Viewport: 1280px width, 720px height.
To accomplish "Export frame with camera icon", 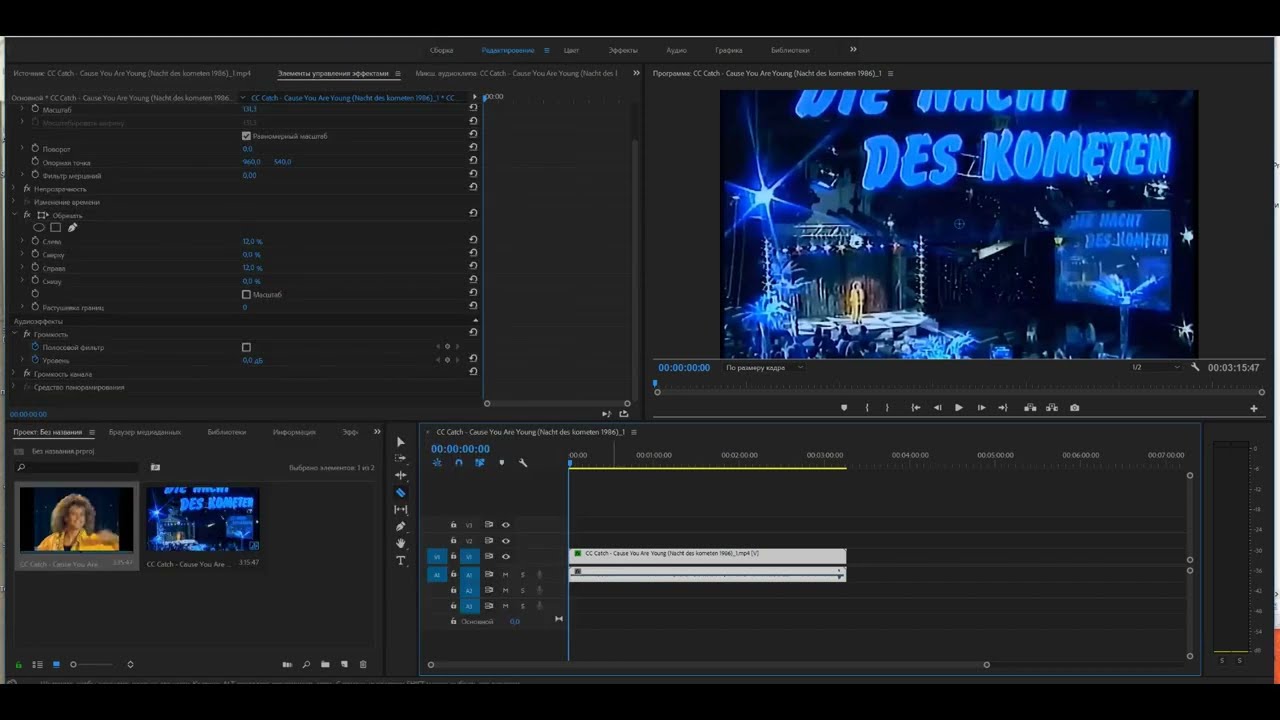I will 1074,408.
